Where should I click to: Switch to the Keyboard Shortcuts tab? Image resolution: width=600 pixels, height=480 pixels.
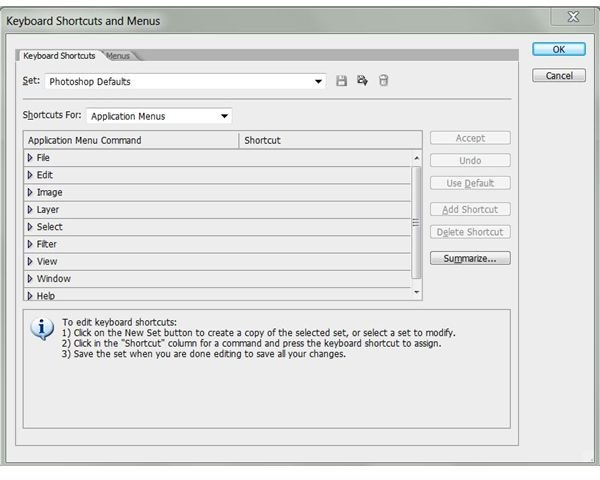click(x=59, y=56)
